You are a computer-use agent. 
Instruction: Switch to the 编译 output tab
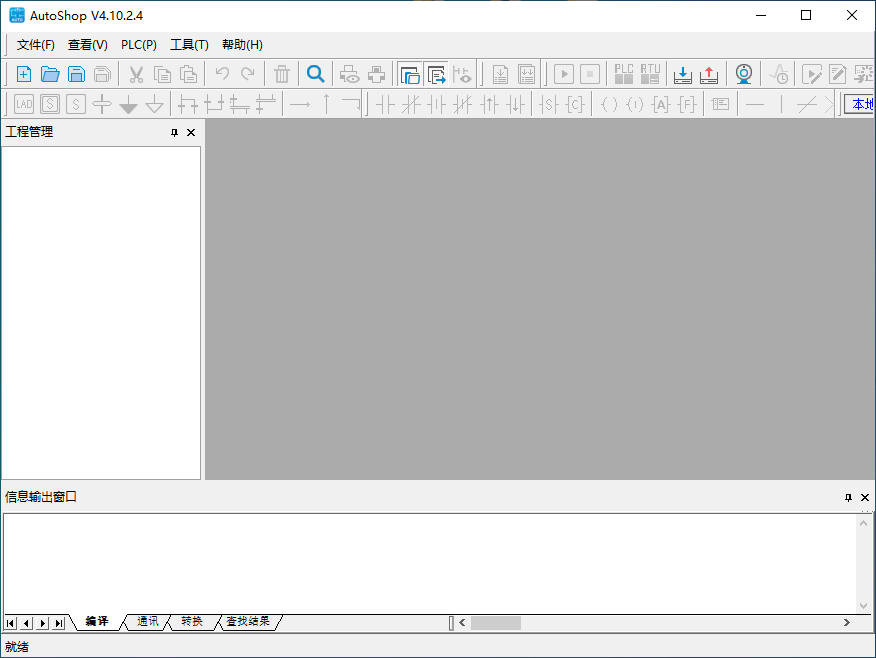97,621
